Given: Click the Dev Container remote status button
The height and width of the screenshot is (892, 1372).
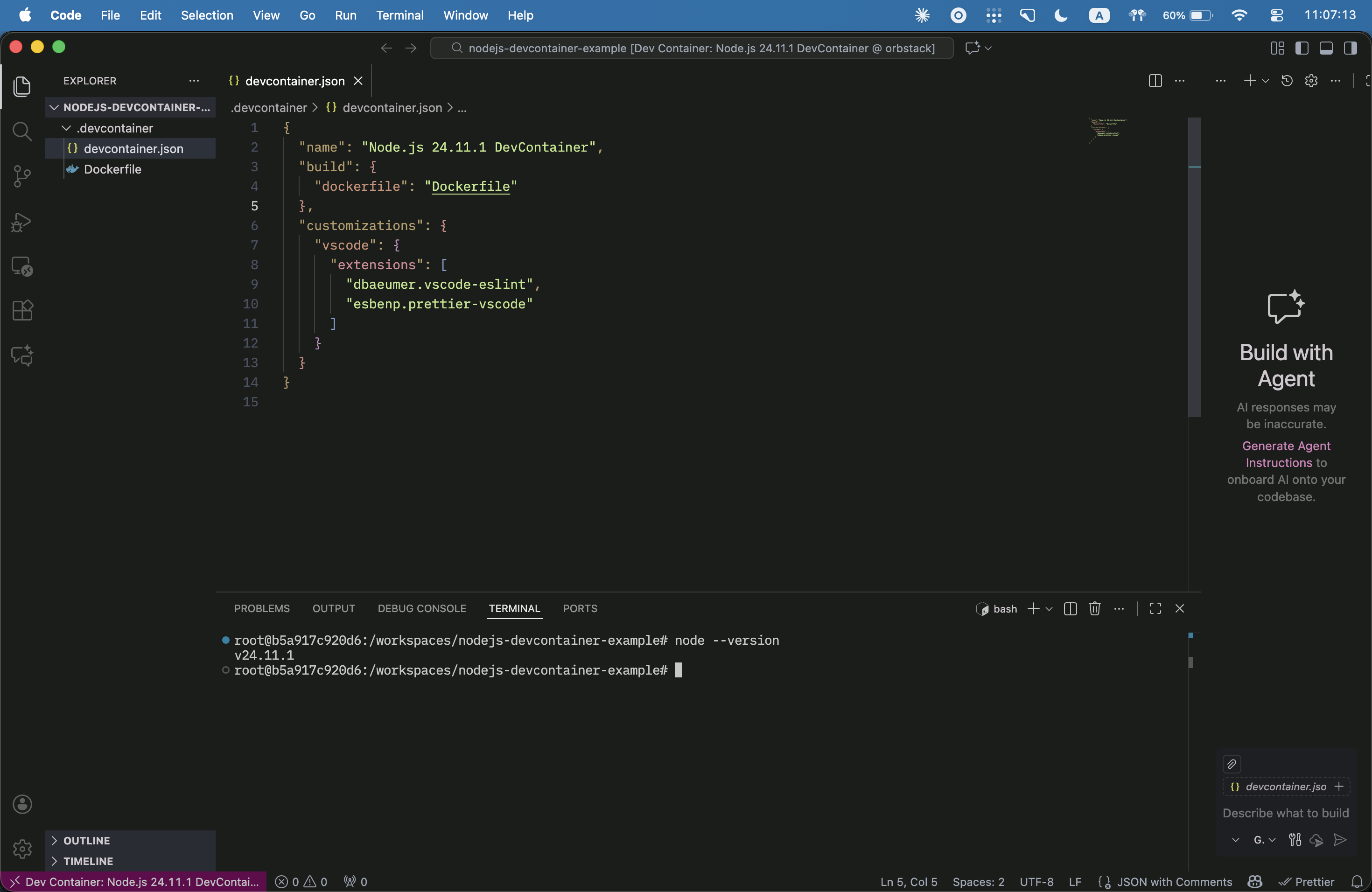Looking at the screenshot, I should pyautogui.click(x=134, y=882).
